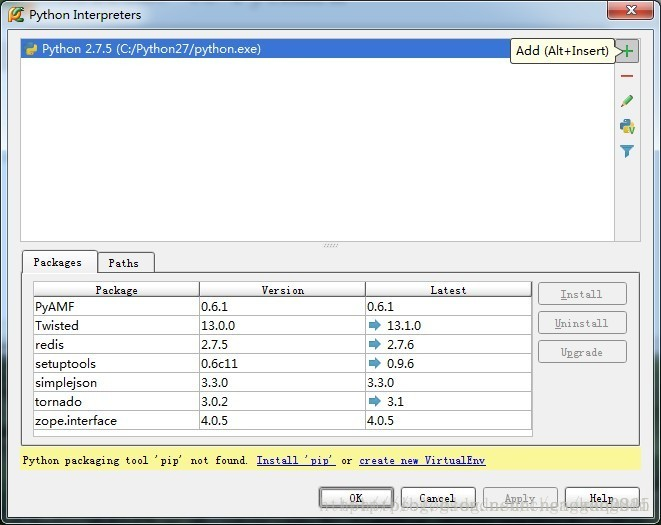Click the splitter grip between the panels
The height and width of the screenshot is (525, 661).
tap(331, 245)
